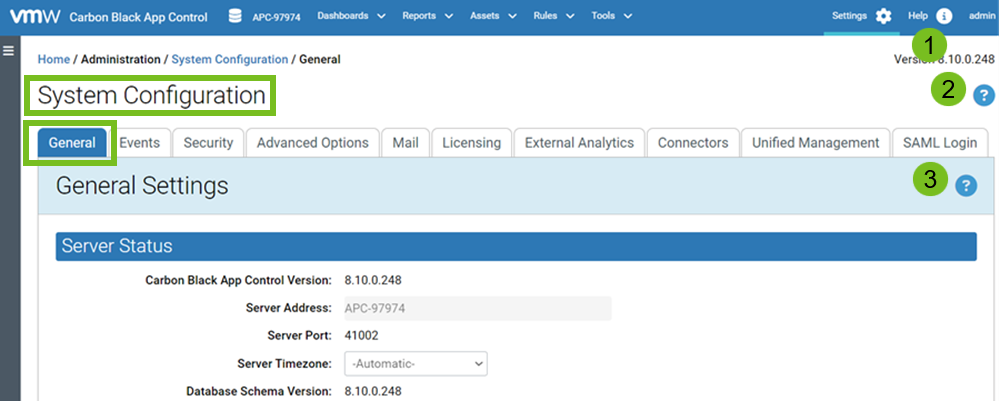The image size is (1000, 401).
Task: Open the Connectors tab
Action: [x=693, y=143]
